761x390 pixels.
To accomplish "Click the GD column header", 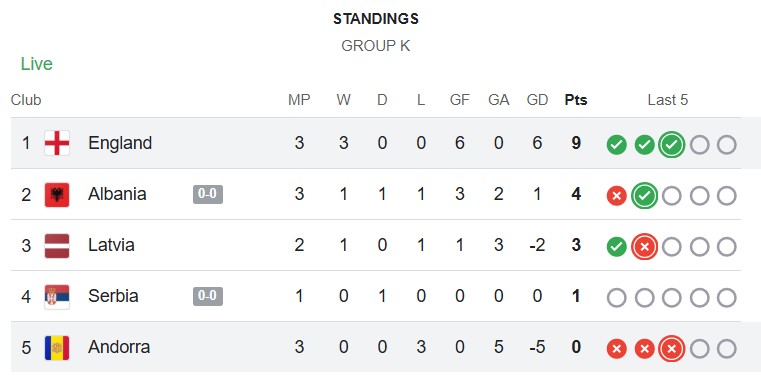I will coord(537,100).
